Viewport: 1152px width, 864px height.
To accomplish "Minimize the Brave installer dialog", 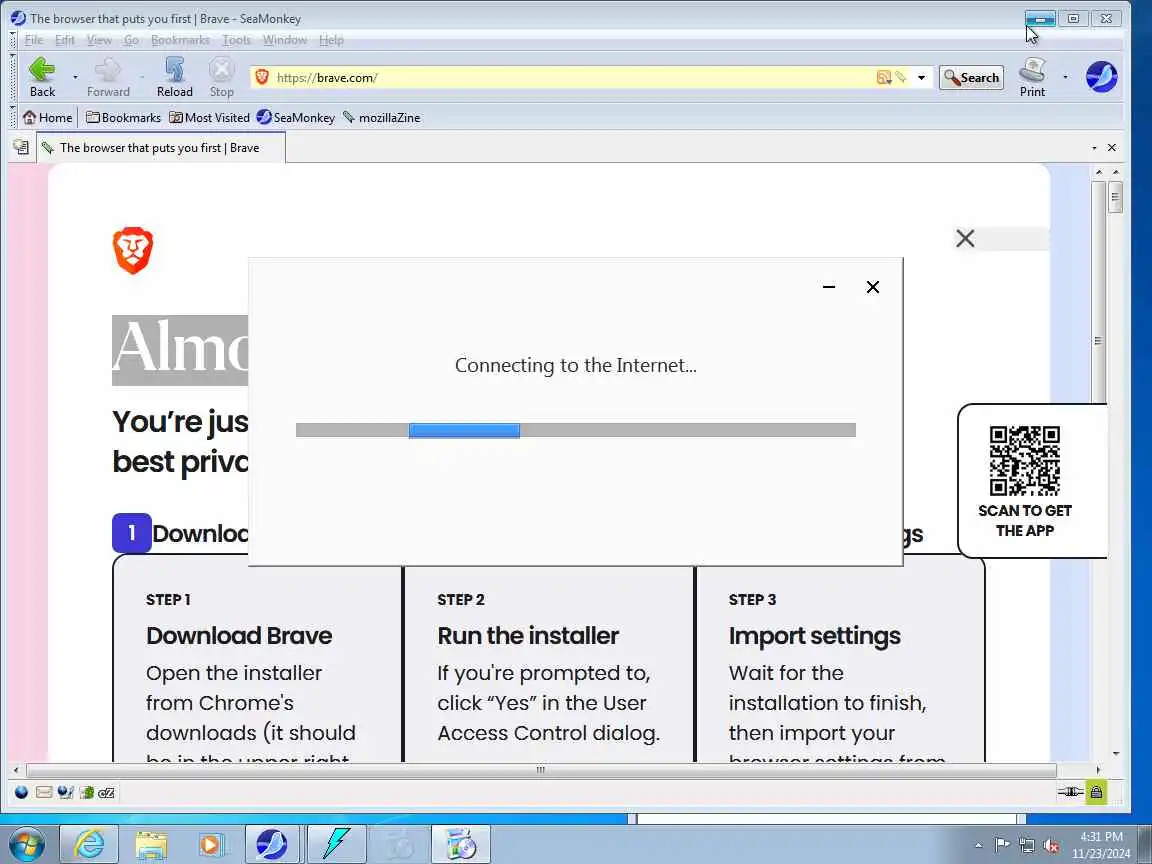I will (x=829, y=287).
